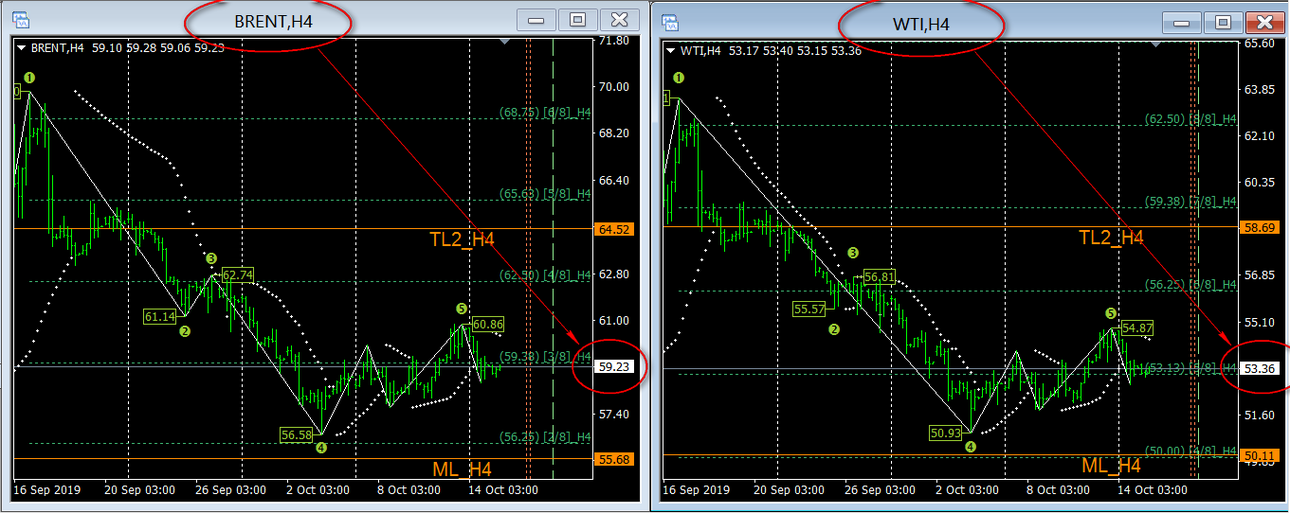This screenshot has height=513, width=1290.
Task: Select the chart shift marker on WTI chart
Action: click(x=1155, y=45)
